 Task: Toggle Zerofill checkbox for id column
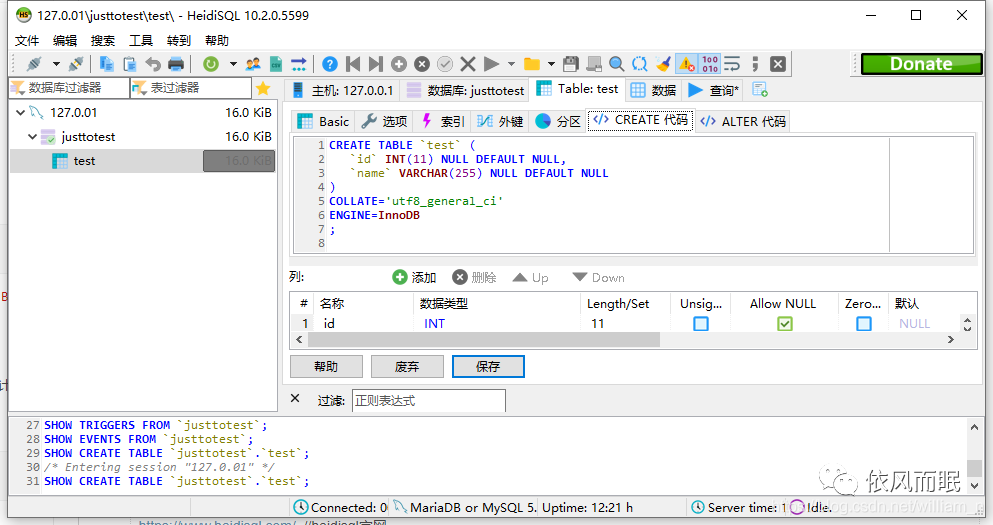pyautogui.click(x=864, y=324)
